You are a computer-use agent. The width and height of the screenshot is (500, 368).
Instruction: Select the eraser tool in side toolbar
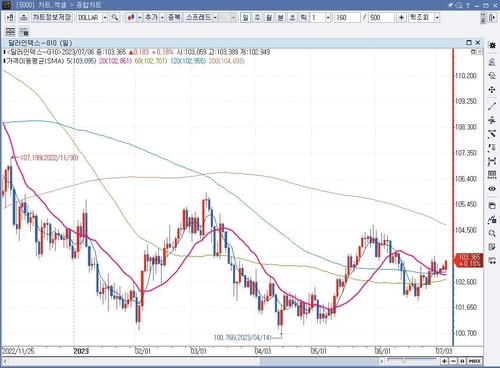click(492, 62)
